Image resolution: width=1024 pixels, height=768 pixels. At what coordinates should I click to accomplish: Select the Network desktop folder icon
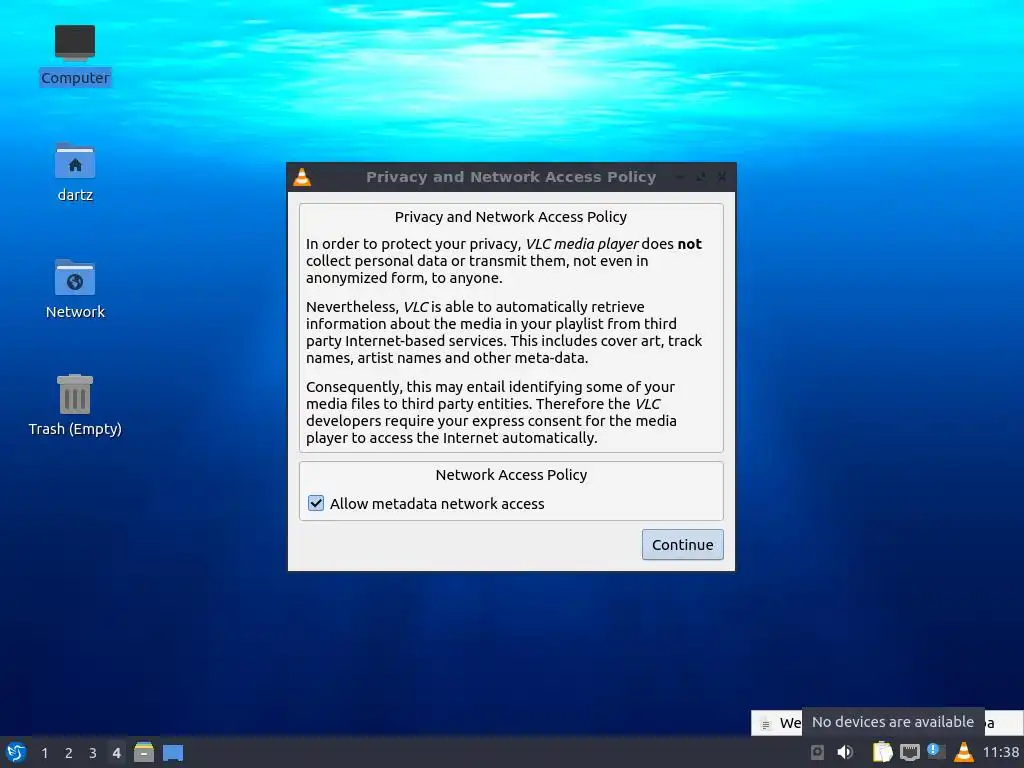pyautogui.click(x=75, y=289)
